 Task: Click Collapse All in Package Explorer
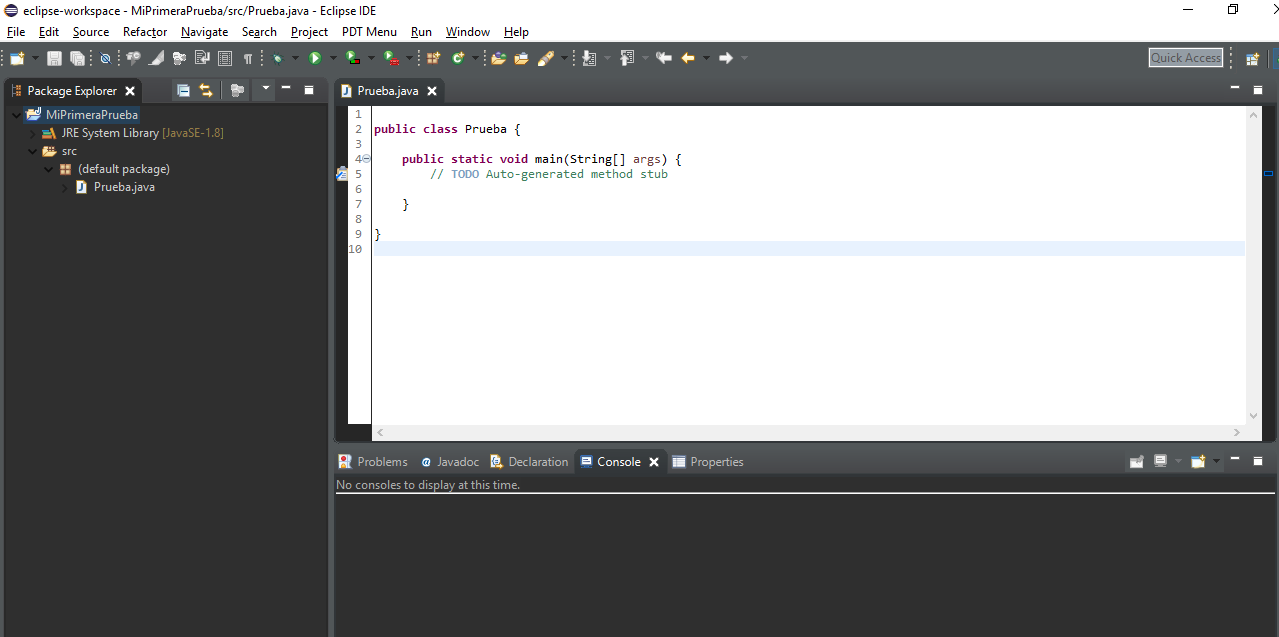tap(183, 91)
